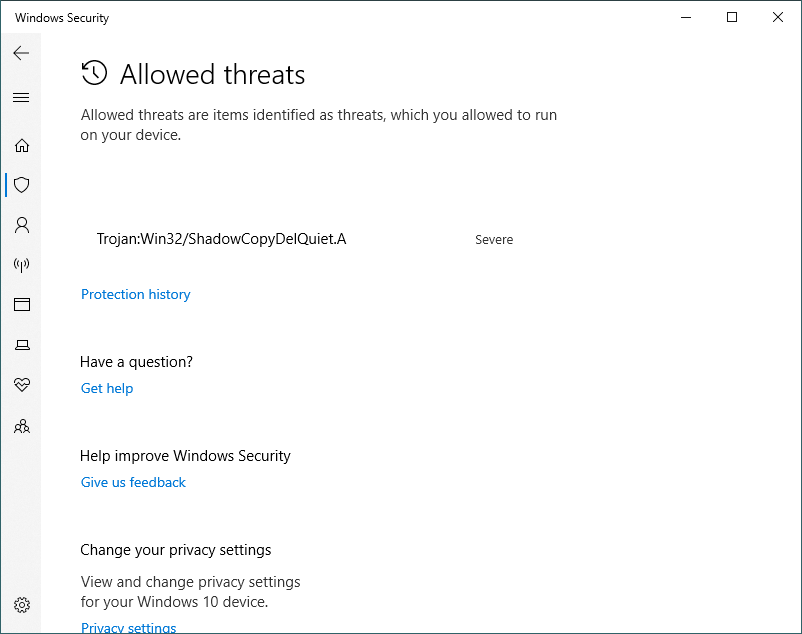Click the Severe severity label
This screenshot has height=634, width=802.
[x=494, y=239]
